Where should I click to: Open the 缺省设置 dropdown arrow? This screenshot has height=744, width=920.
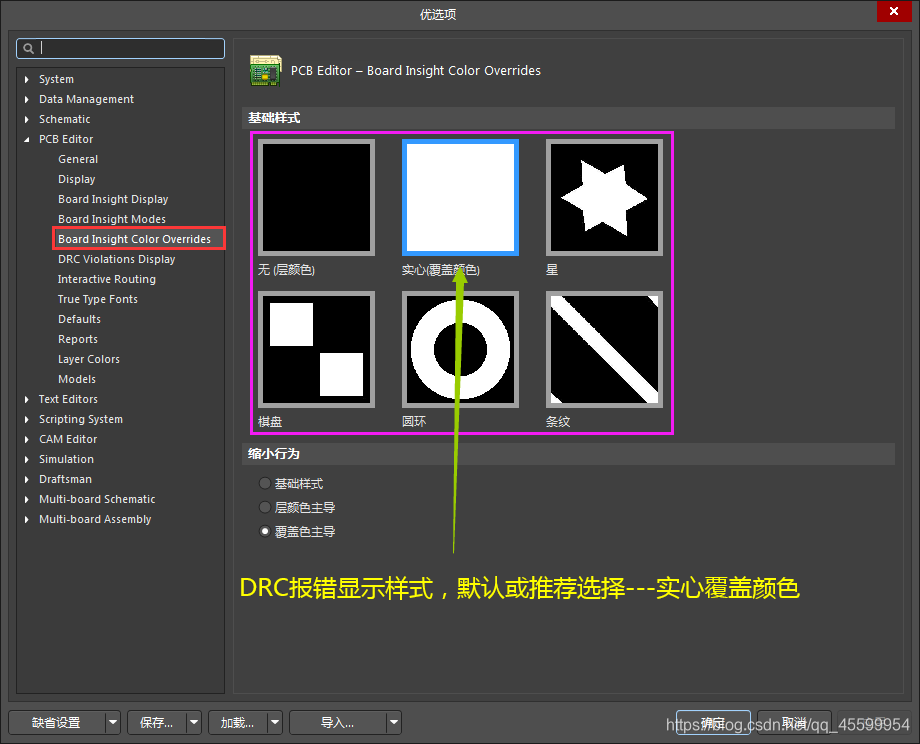click(111, 722)
